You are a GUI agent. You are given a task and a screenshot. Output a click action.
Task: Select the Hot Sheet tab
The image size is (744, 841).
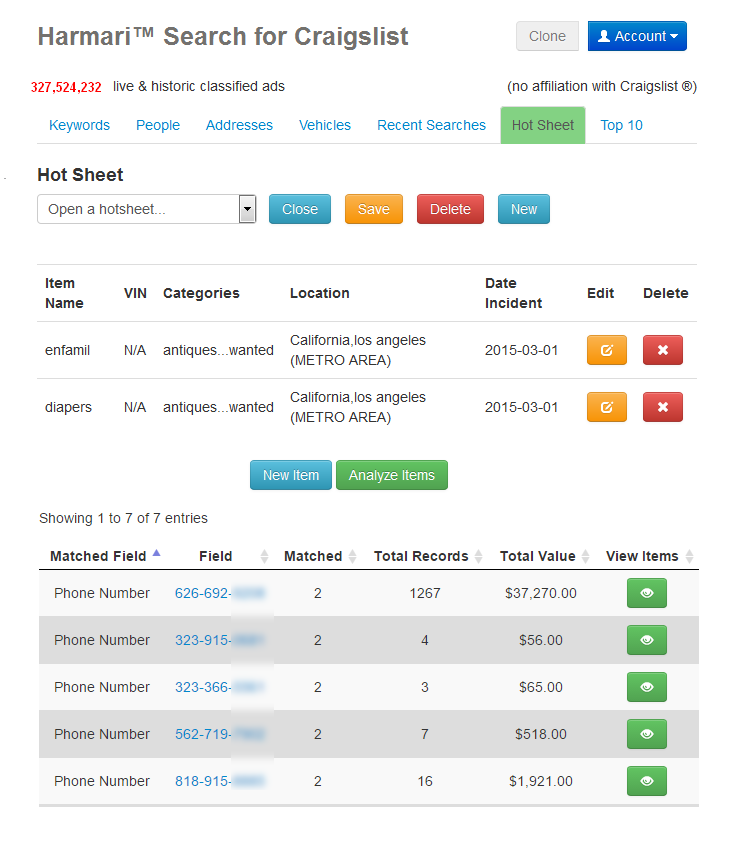[543, 126]
